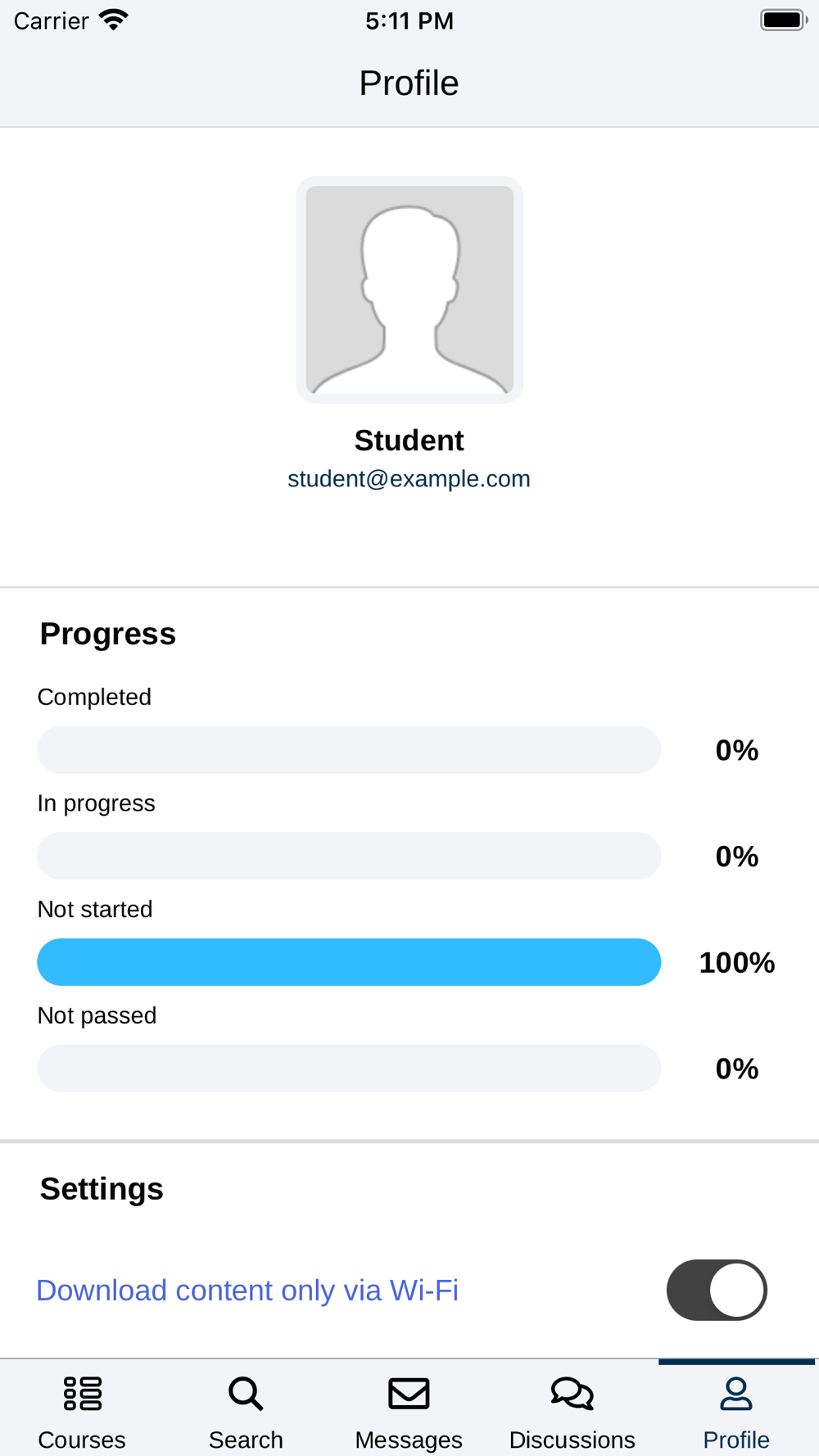Click the Not passed progress bar
The width and height of the screenshot is (819, 1456).
(349, 1068)
